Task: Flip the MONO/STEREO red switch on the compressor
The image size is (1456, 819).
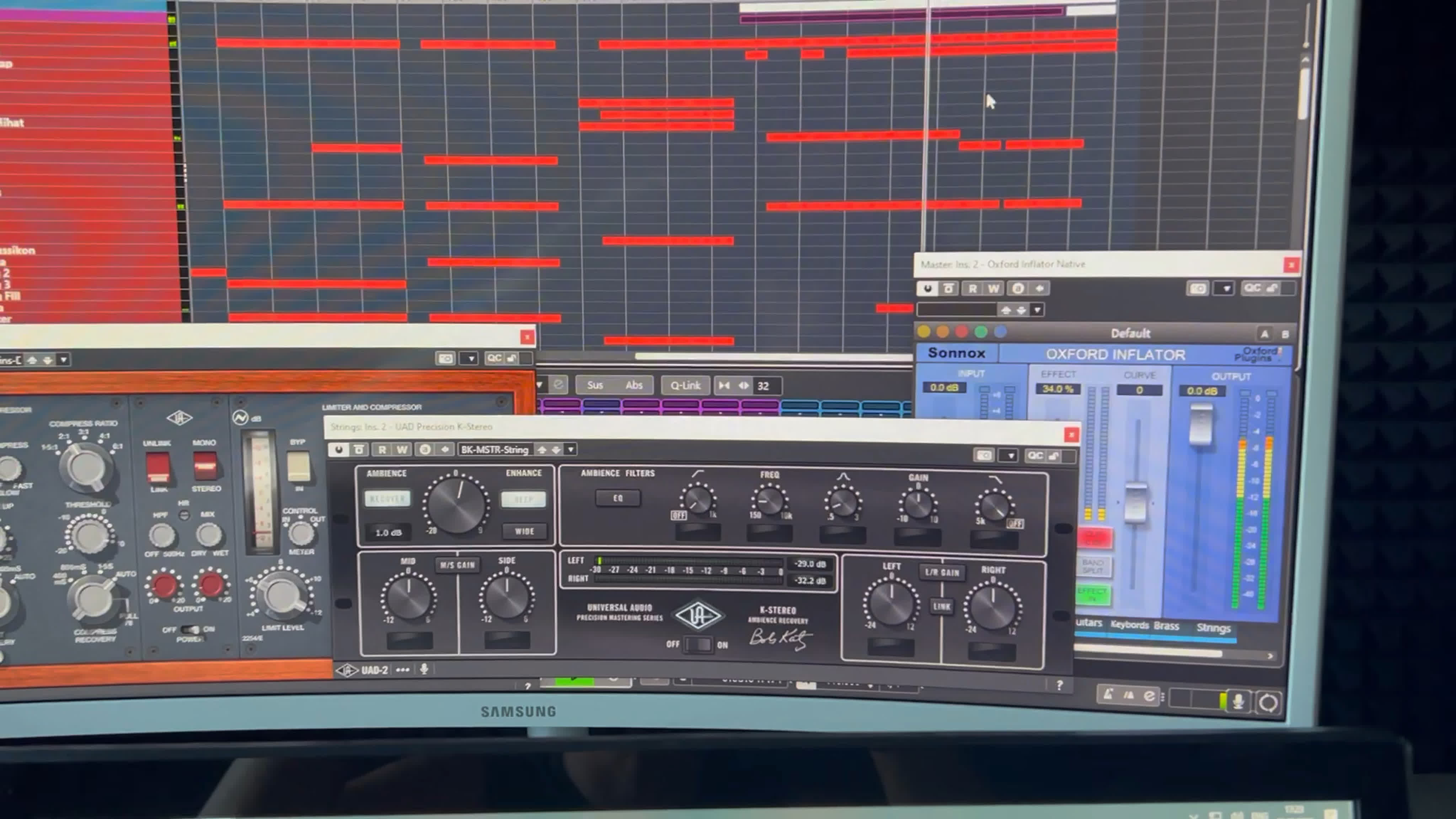Action: [x=205, y=467]
